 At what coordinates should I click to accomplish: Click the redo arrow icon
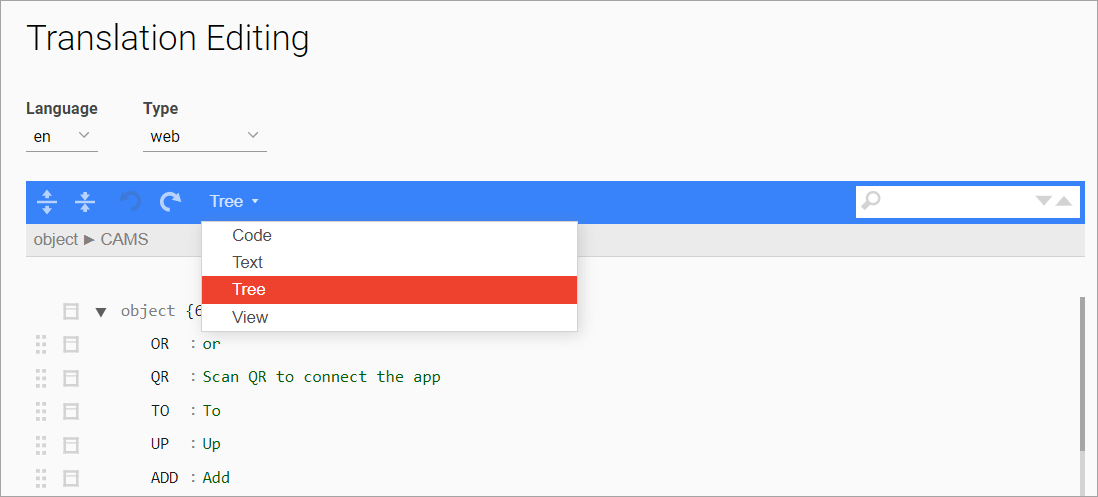[x=171, y=202]
